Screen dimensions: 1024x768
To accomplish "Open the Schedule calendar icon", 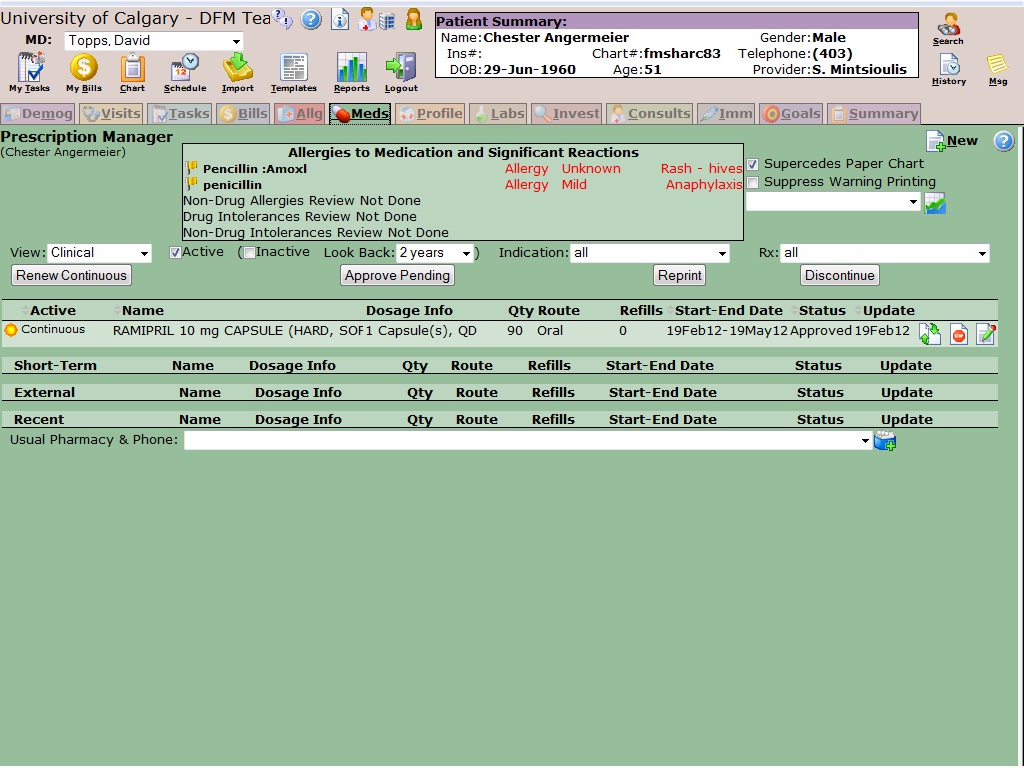I will 184,70.
